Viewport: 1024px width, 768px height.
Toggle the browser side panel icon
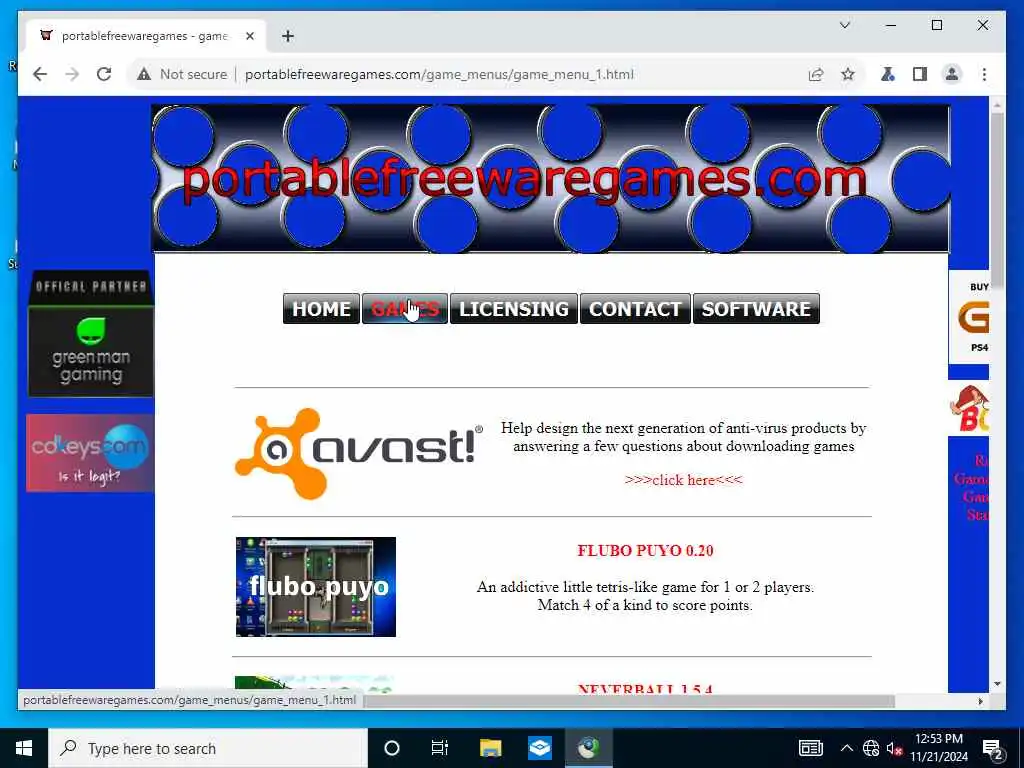(x=920, y=74)
